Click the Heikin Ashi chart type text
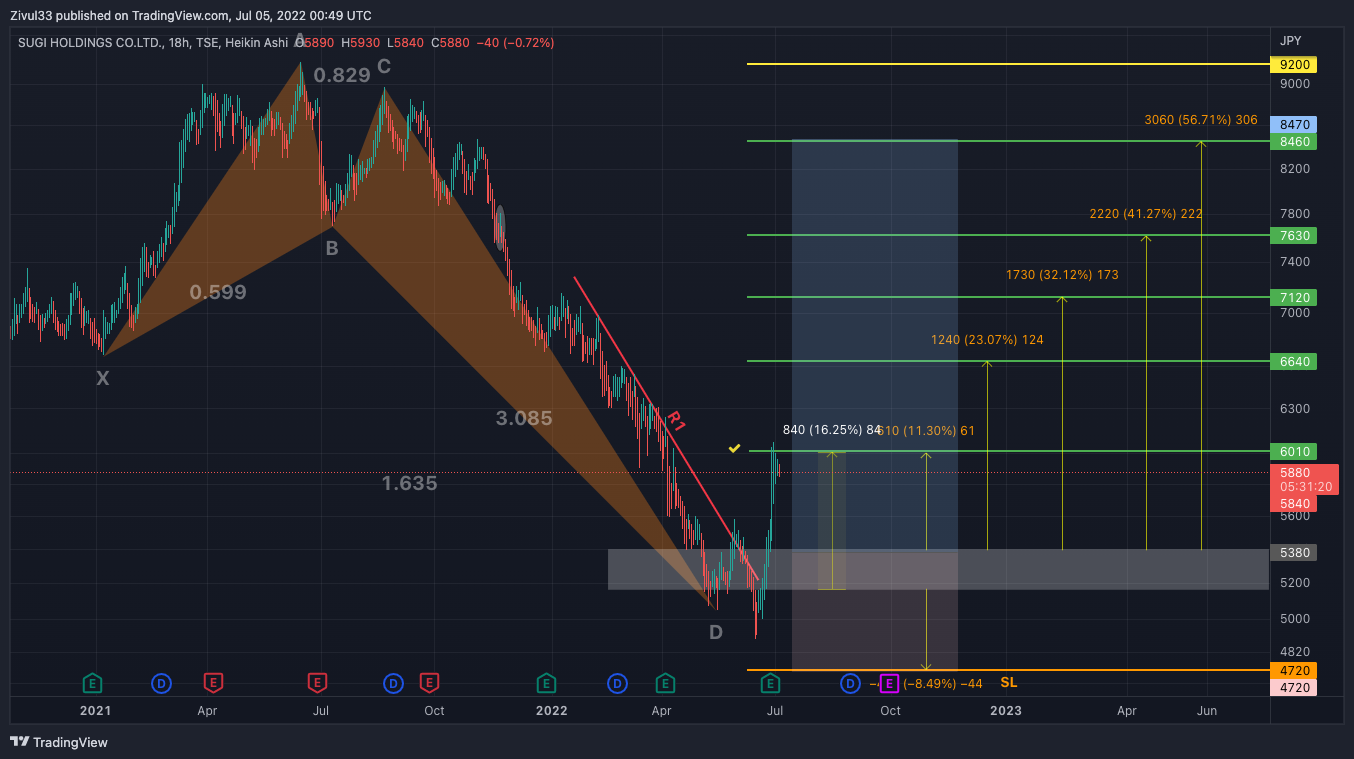 click(x=257, y=43)
